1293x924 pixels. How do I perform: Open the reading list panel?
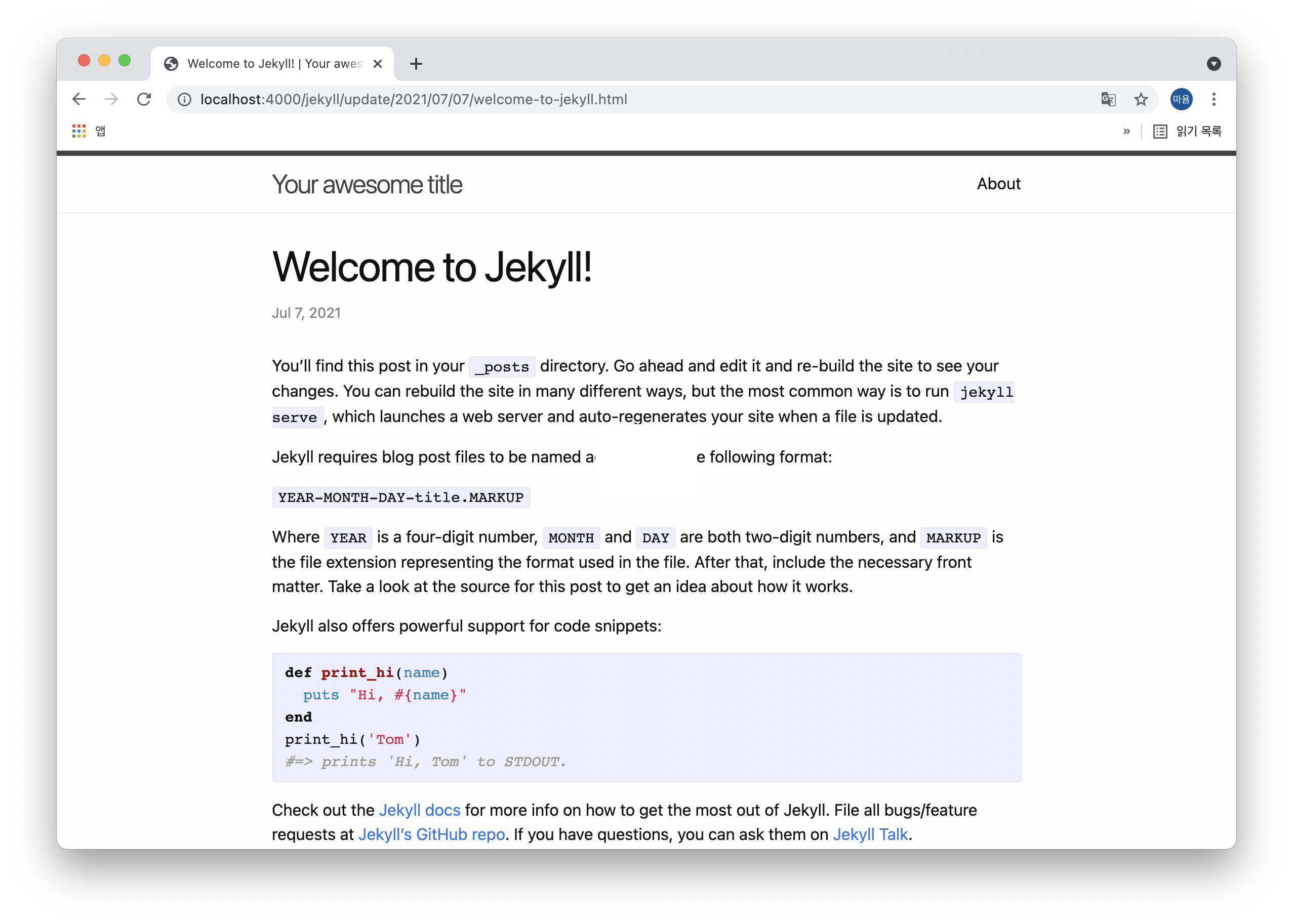click(x=1187, y=132)
